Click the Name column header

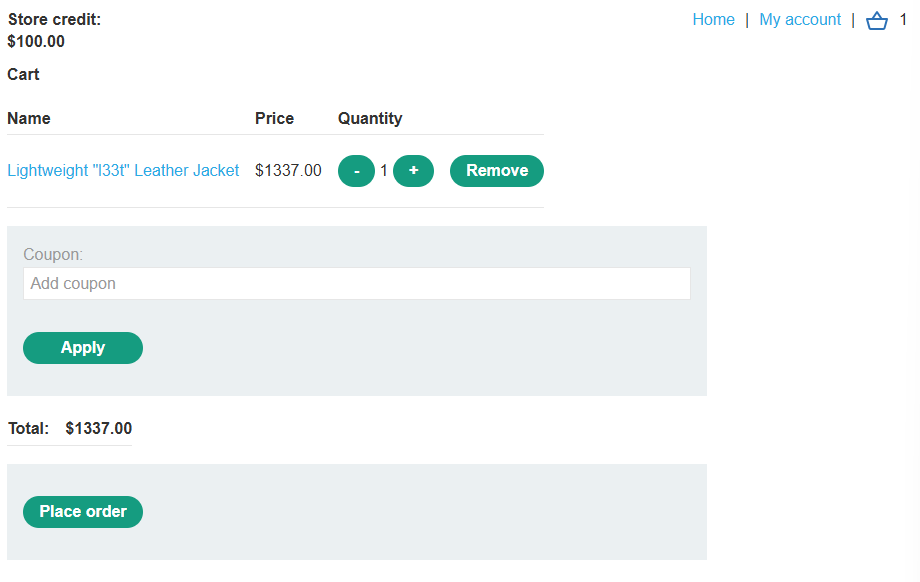click(29, 119)
